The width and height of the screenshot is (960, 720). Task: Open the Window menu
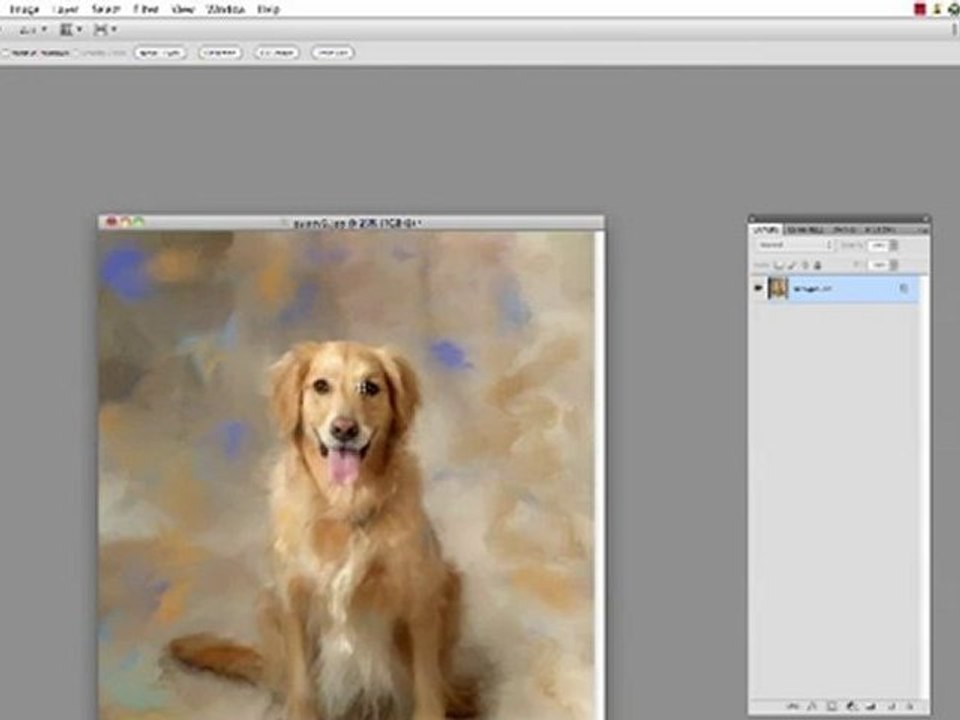point(225,9)
